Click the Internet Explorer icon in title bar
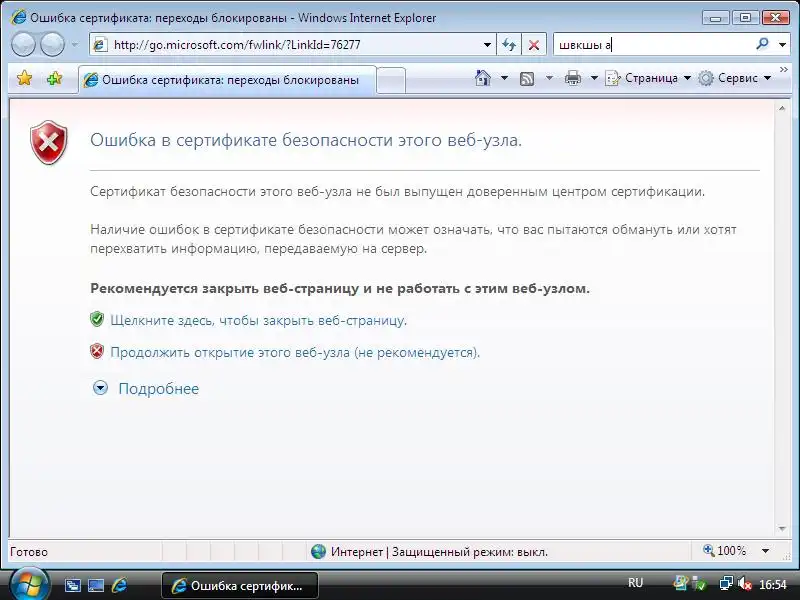 [x=18, y=17]
